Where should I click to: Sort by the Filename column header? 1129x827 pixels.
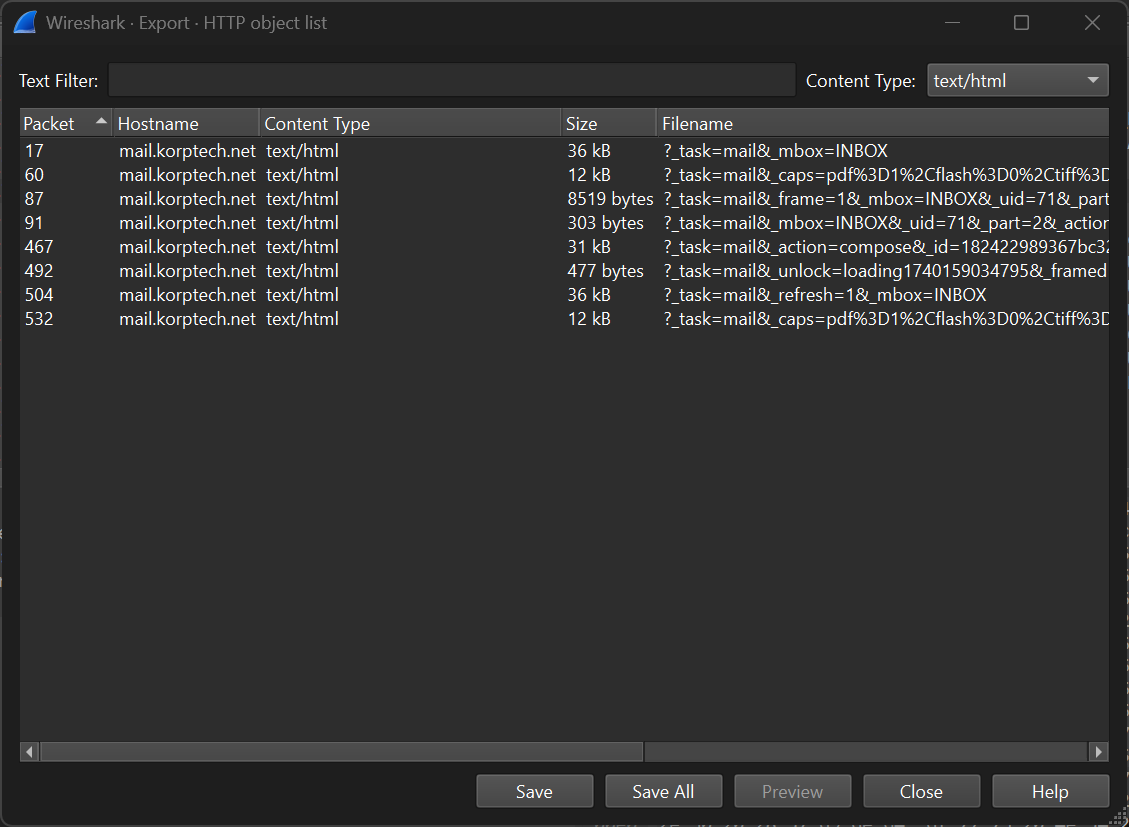pyautogui.click(x=883, y=124)
